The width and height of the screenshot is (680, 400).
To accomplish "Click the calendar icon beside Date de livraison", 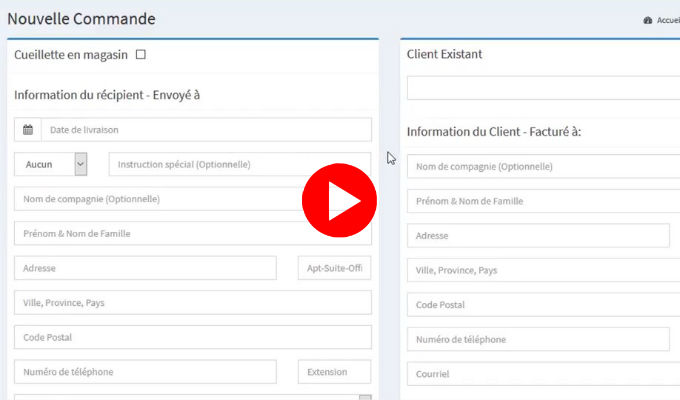I will tap(28, 130).
